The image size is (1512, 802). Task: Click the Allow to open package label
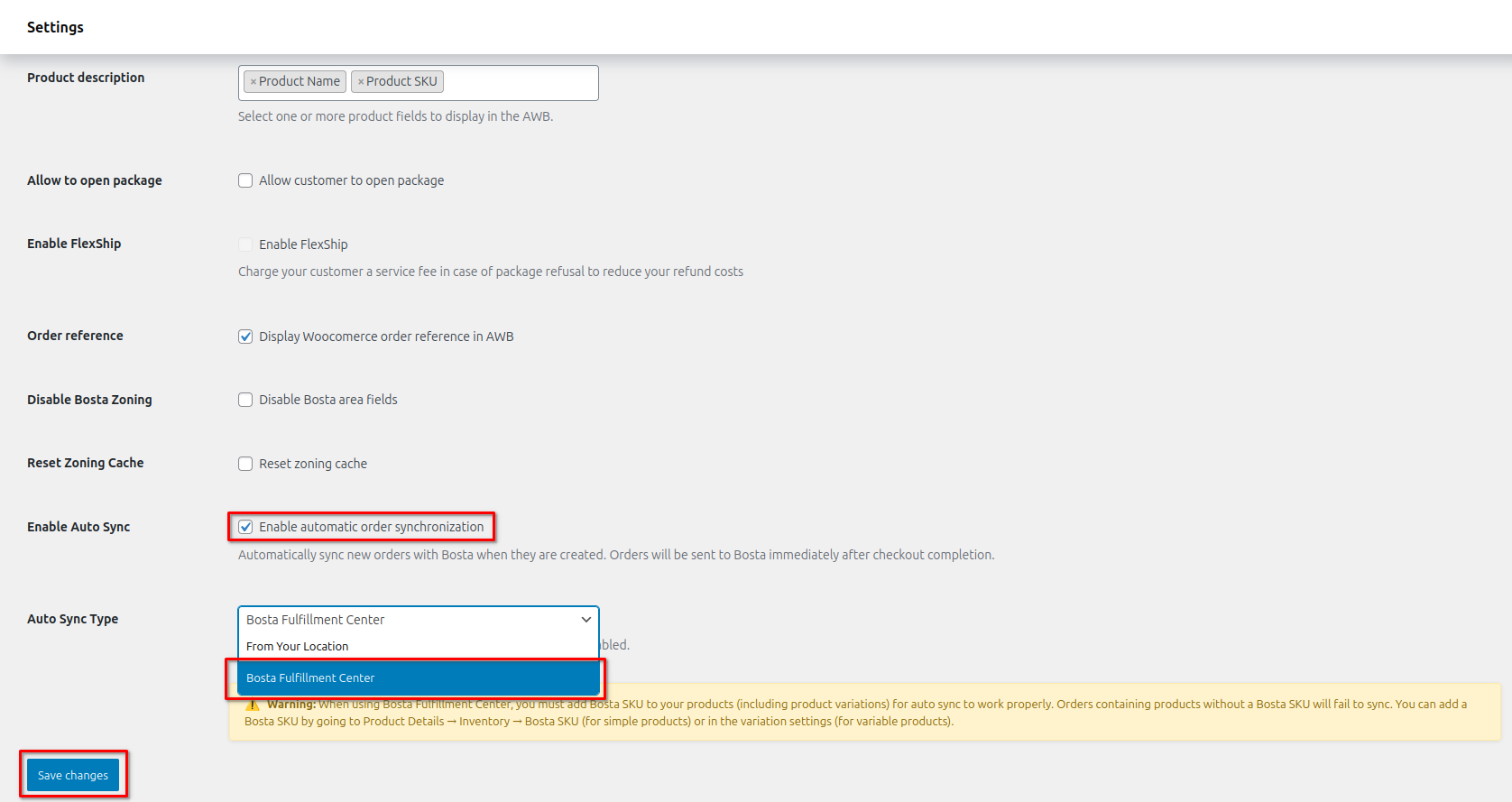coord(95,180)
